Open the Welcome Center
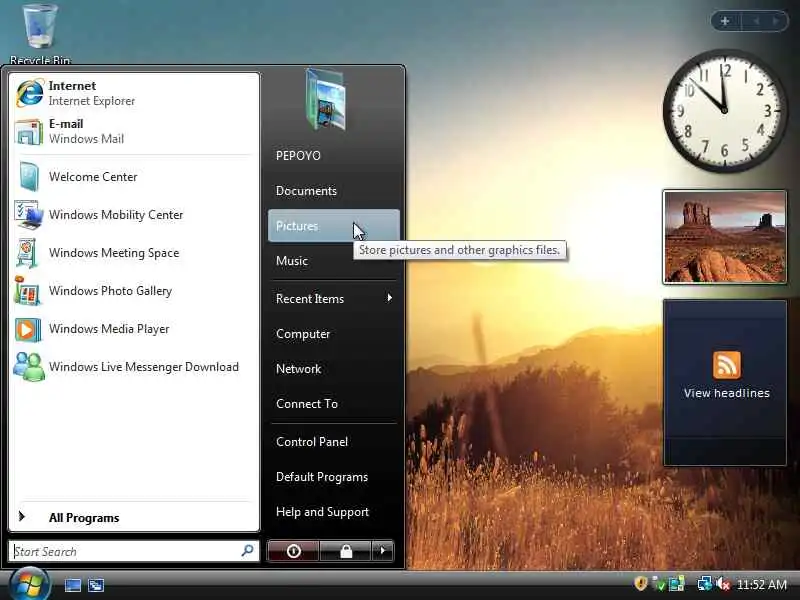This screenshot has width=800, height=600. click(134, 177)
